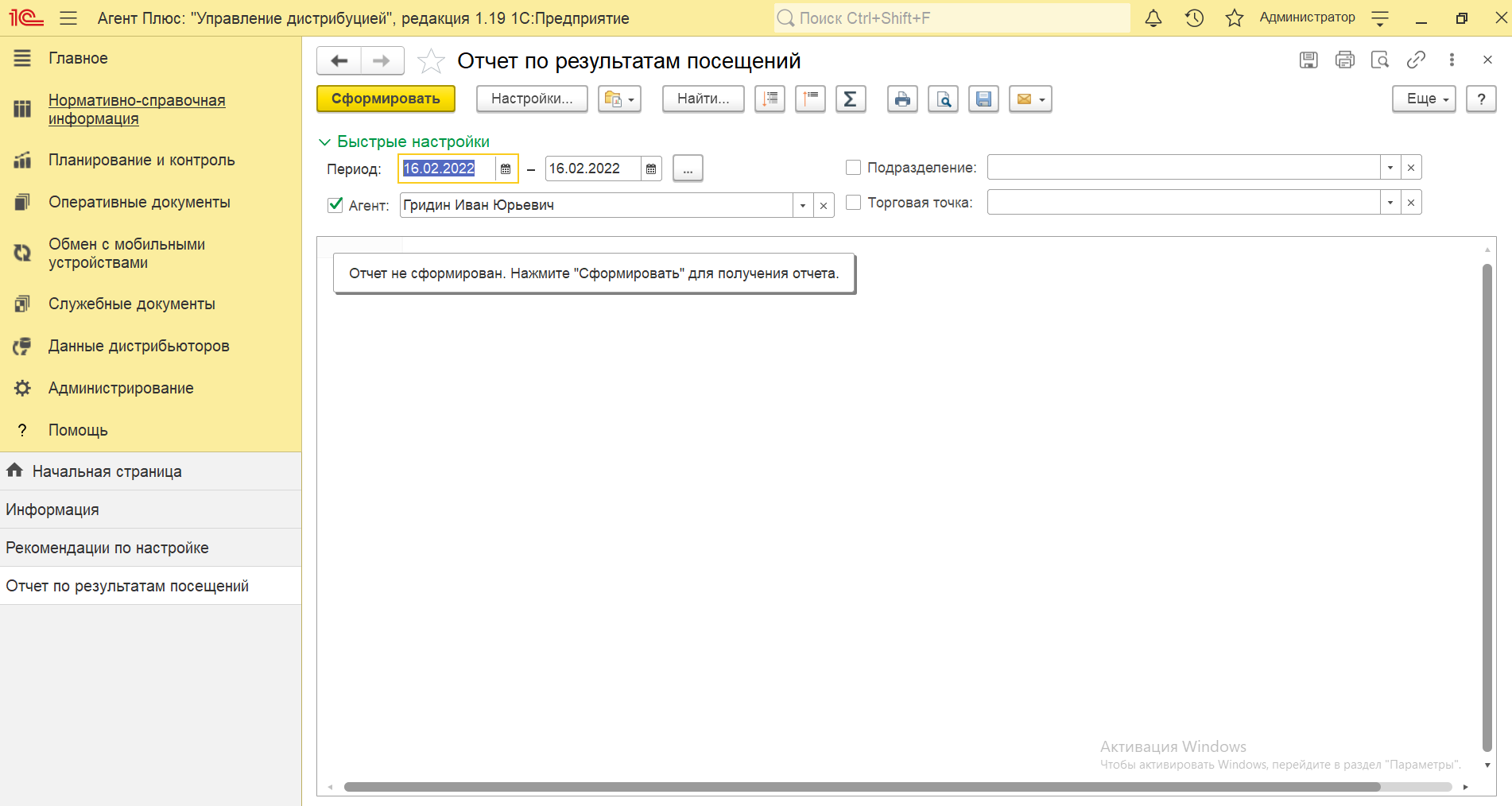1512x806 pixels.
Task: Open the Еще dropdown menu
Action: coord(1423,99)
